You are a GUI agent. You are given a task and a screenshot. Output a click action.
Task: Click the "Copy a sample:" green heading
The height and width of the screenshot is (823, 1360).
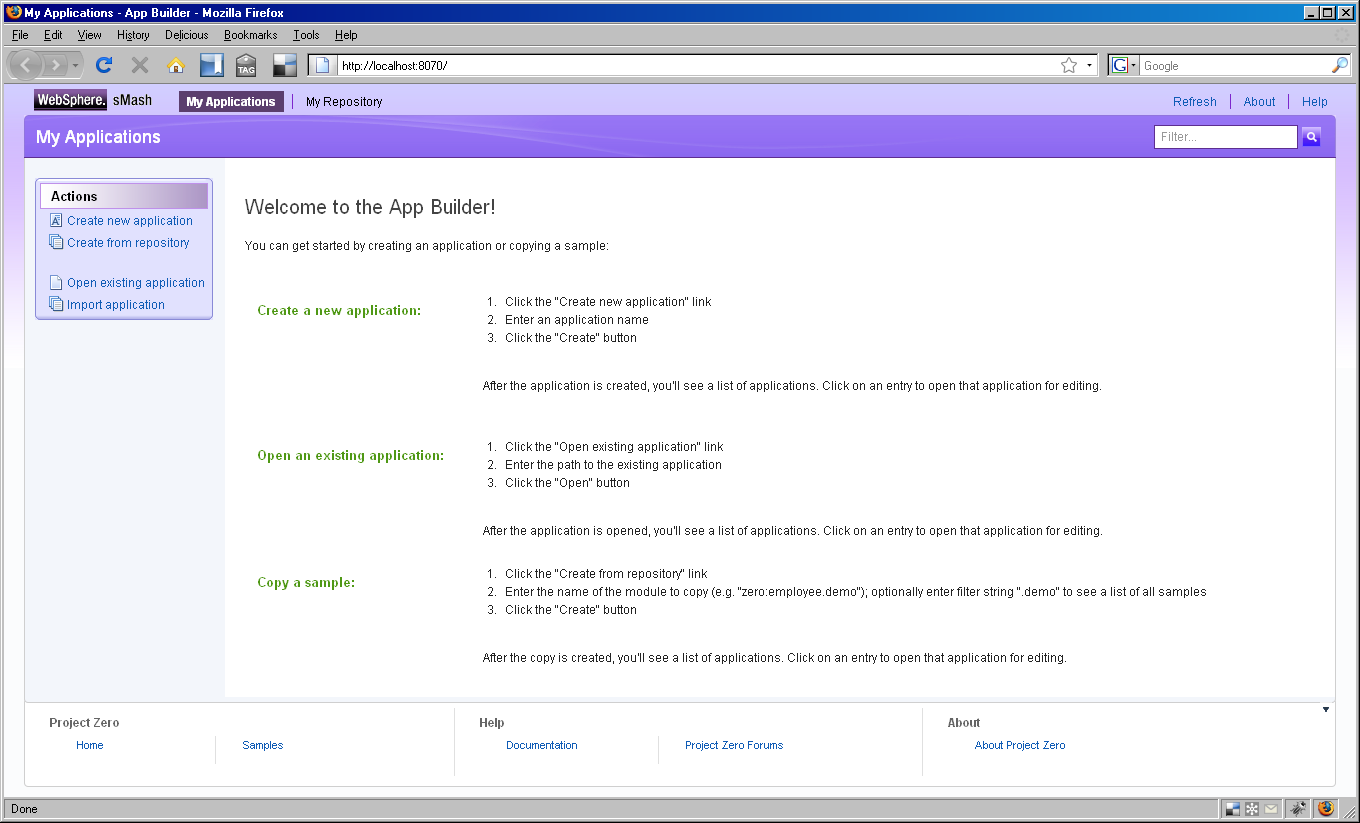[306, 583]
